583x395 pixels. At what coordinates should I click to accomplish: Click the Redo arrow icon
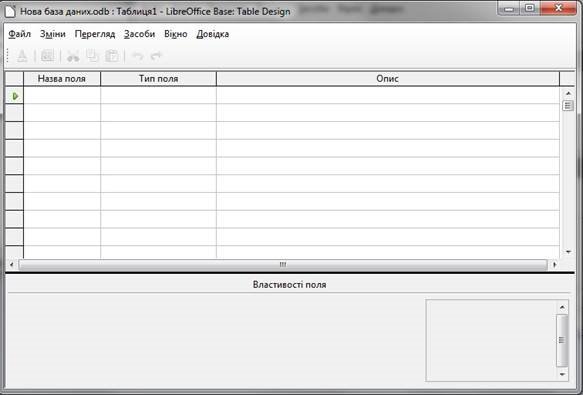(x=156, y=56)
